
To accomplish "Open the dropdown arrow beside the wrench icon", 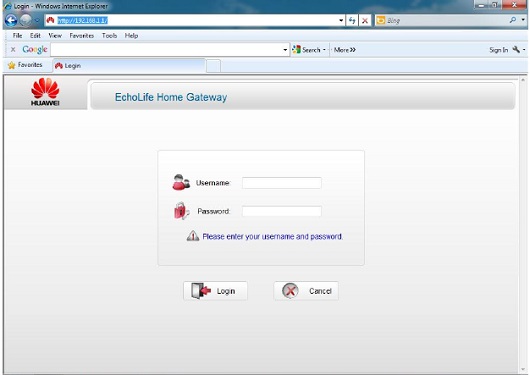I will (x=524, y=50).
